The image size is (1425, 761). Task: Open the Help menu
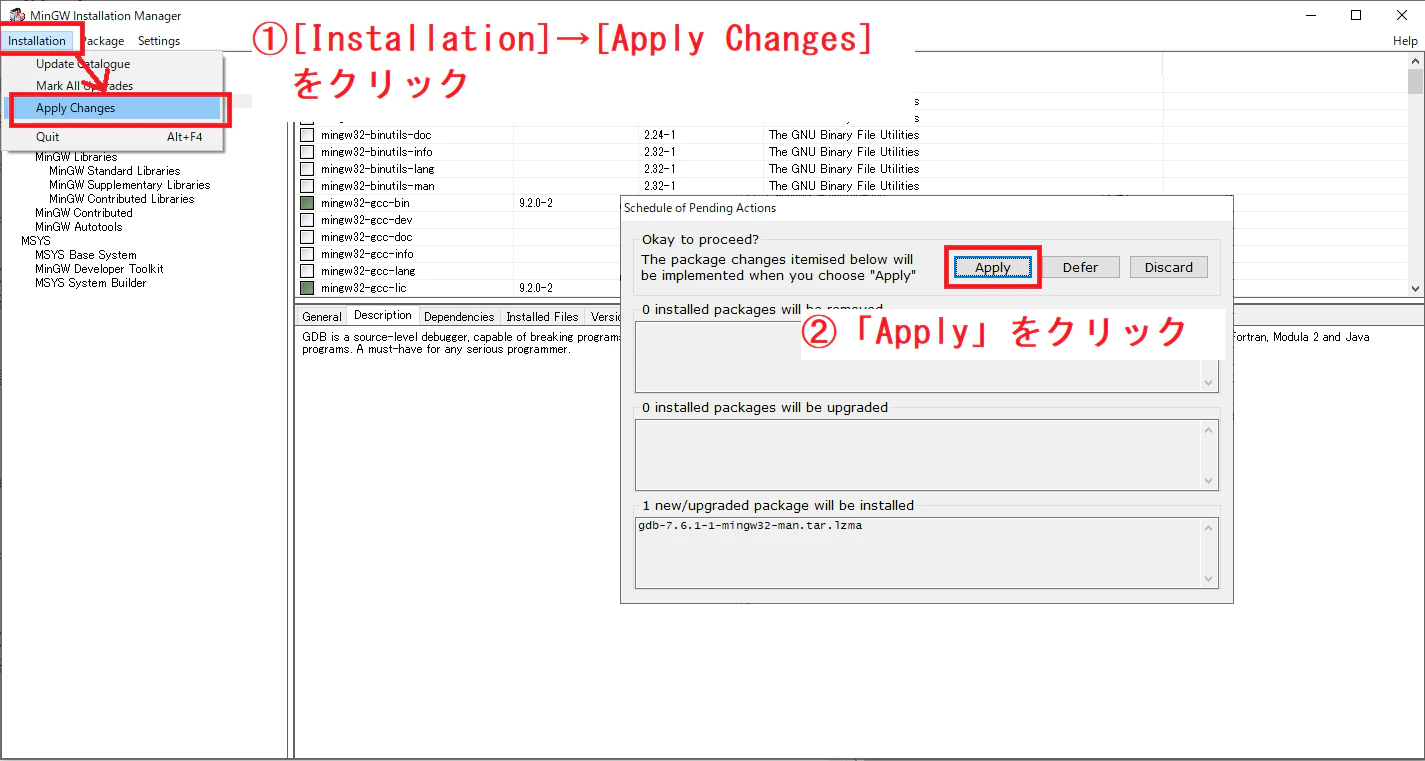1405,41
